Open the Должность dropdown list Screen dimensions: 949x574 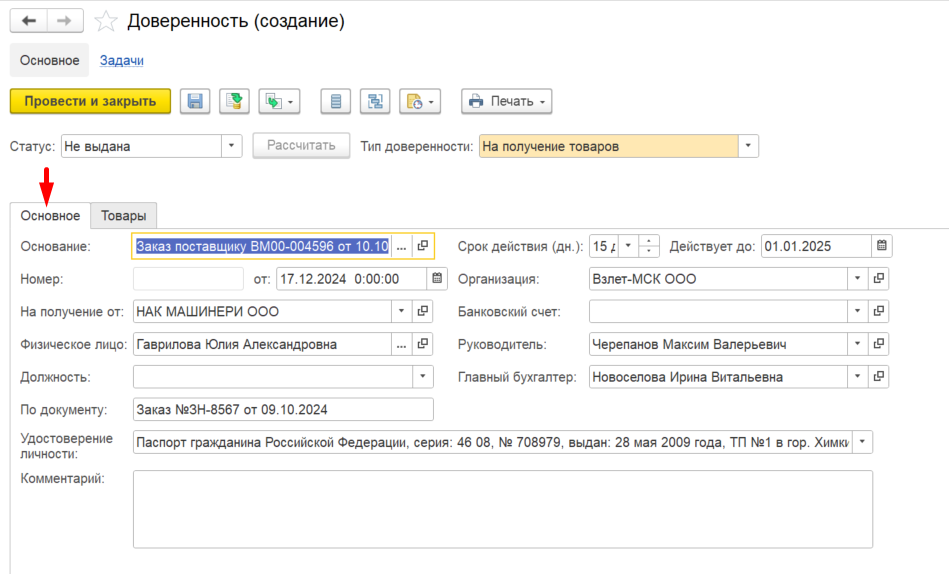[x=422, y=377]
